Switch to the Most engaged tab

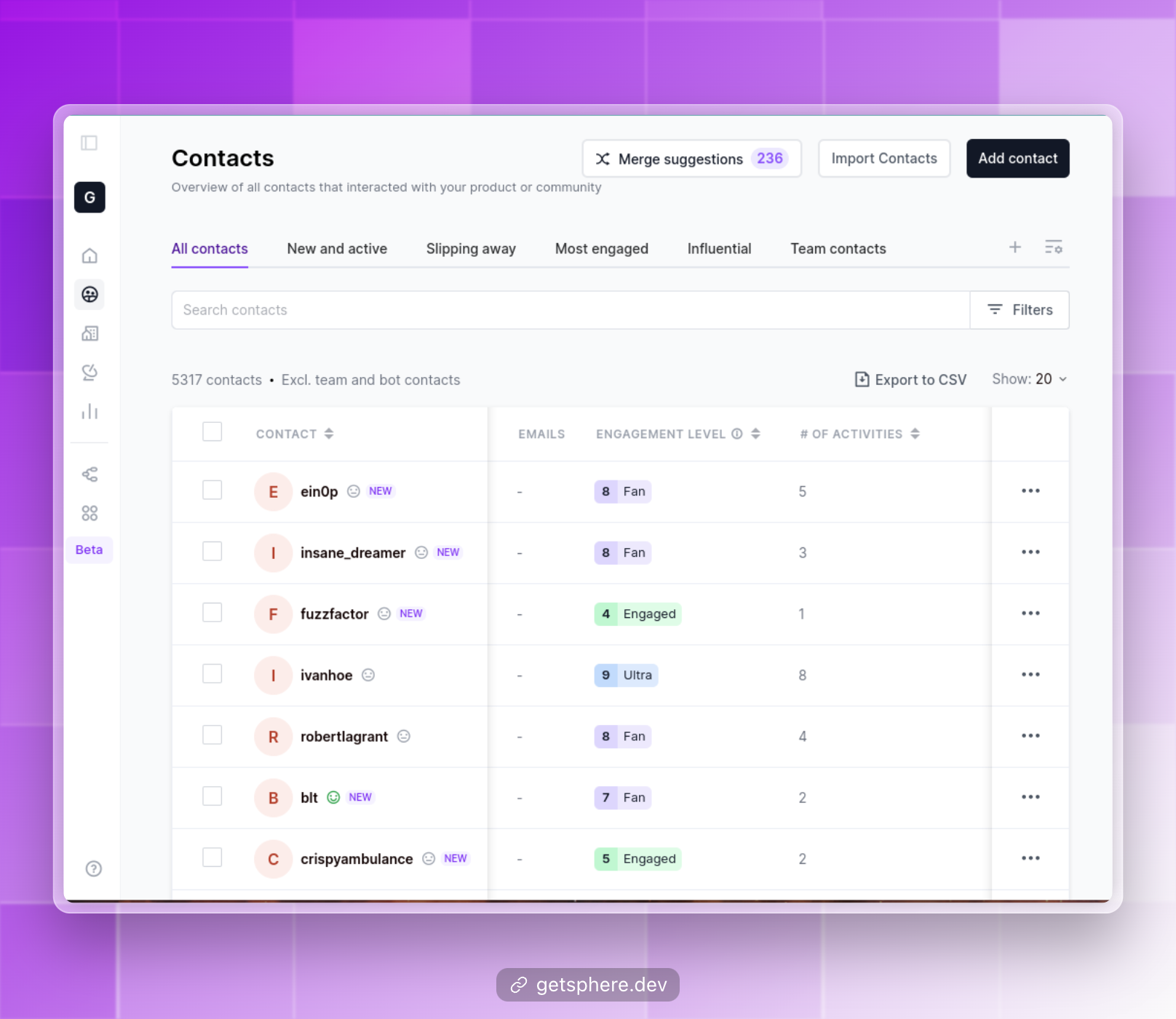pos(601,248)
